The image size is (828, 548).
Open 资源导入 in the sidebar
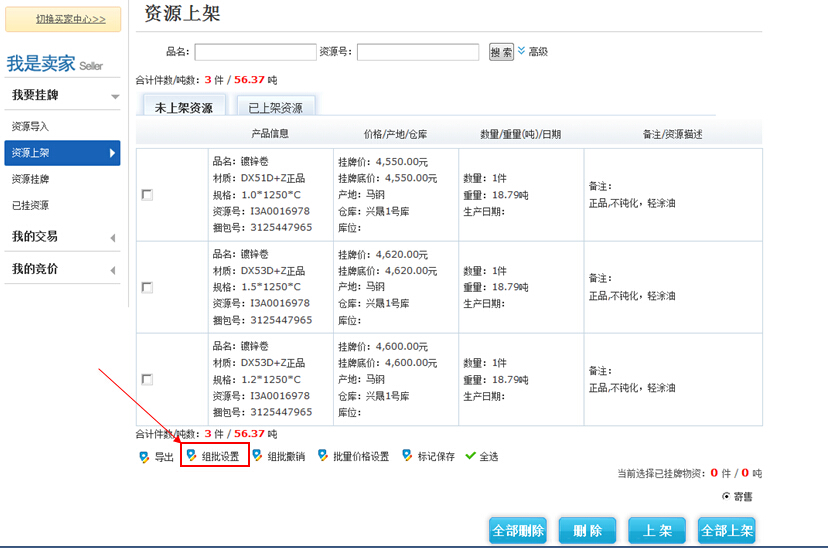click(30, 127)
